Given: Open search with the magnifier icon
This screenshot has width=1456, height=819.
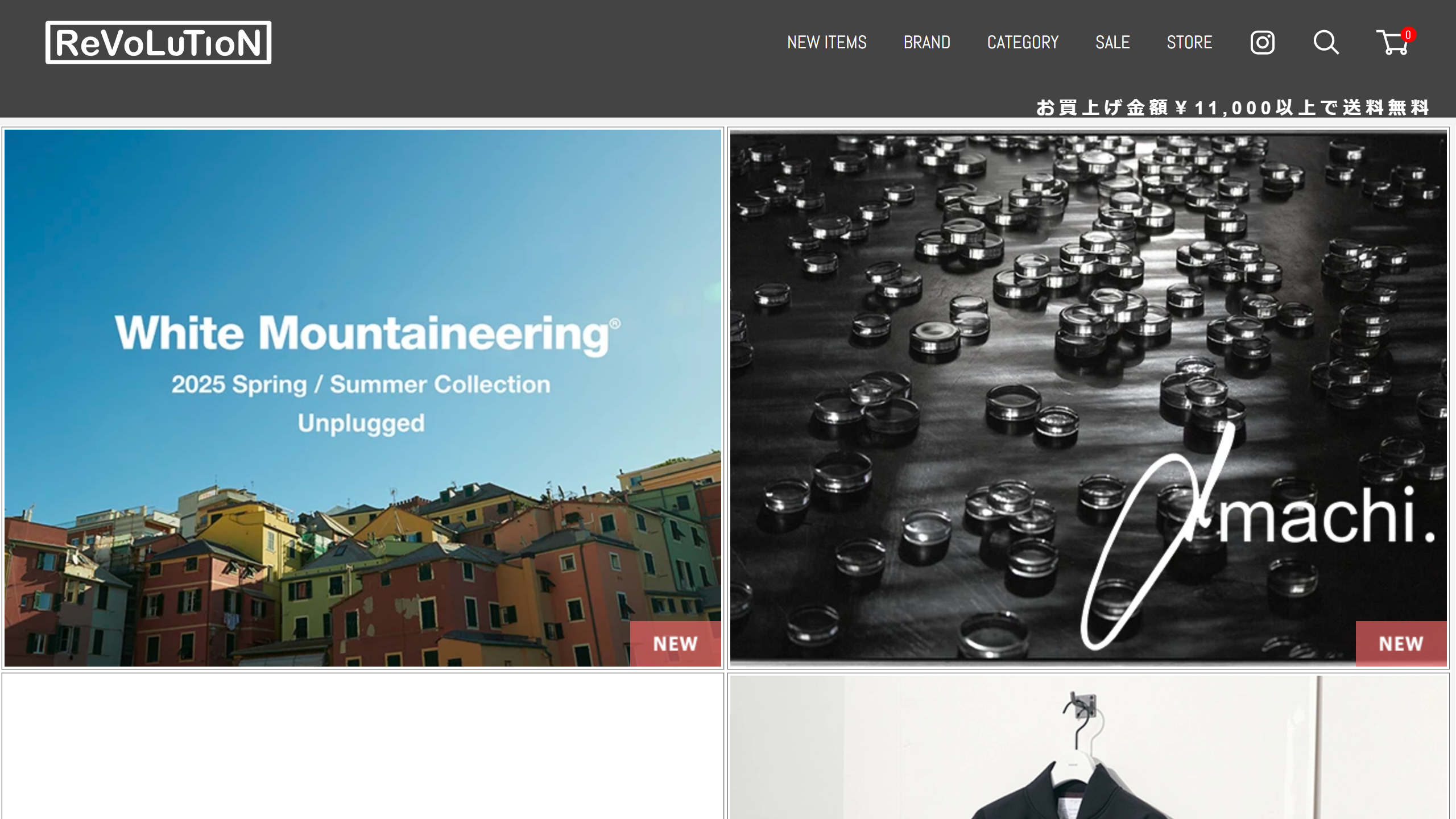Looking at the screenshot, I should pyautogui.click(x=1326, y=43).
